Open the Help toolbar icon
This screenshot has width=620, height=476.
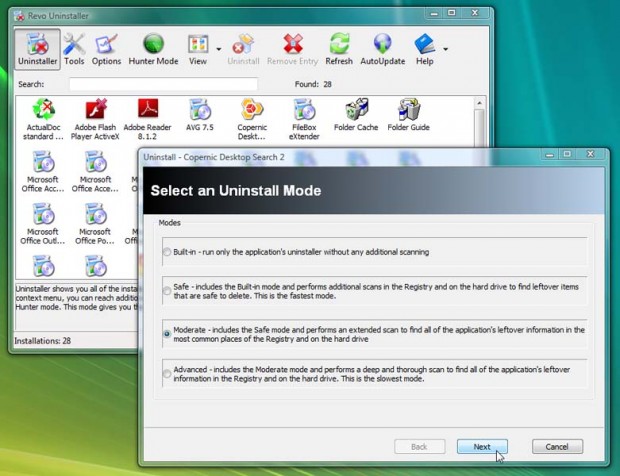pos(424,49)
